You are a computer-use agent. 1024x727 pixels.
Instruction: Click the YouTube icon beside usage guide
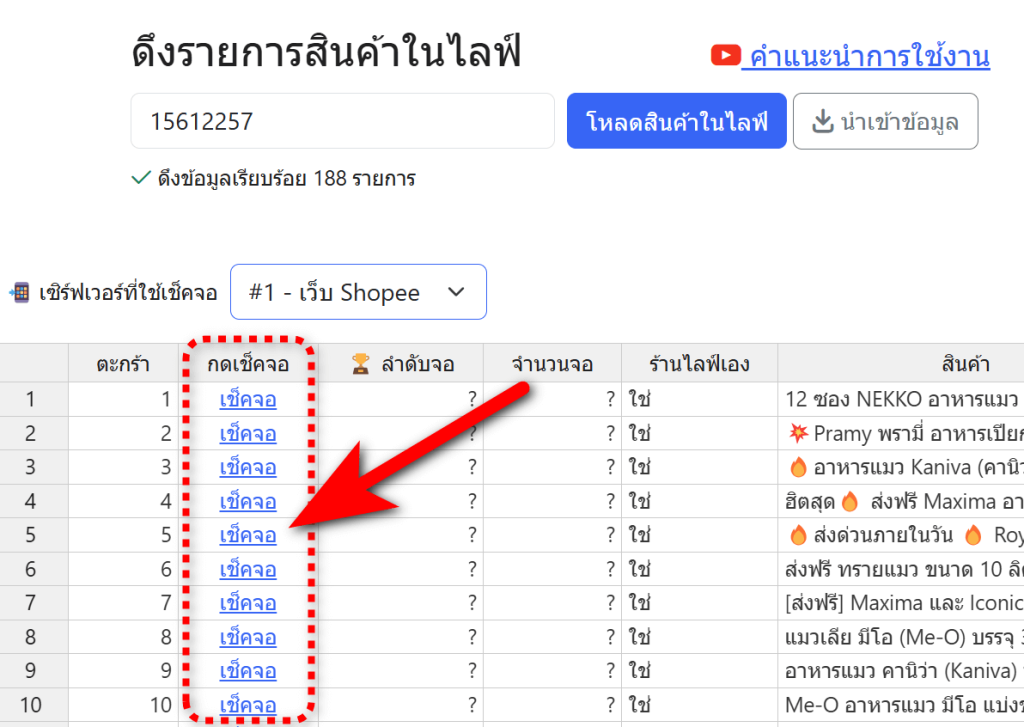(x=725, y=56)
